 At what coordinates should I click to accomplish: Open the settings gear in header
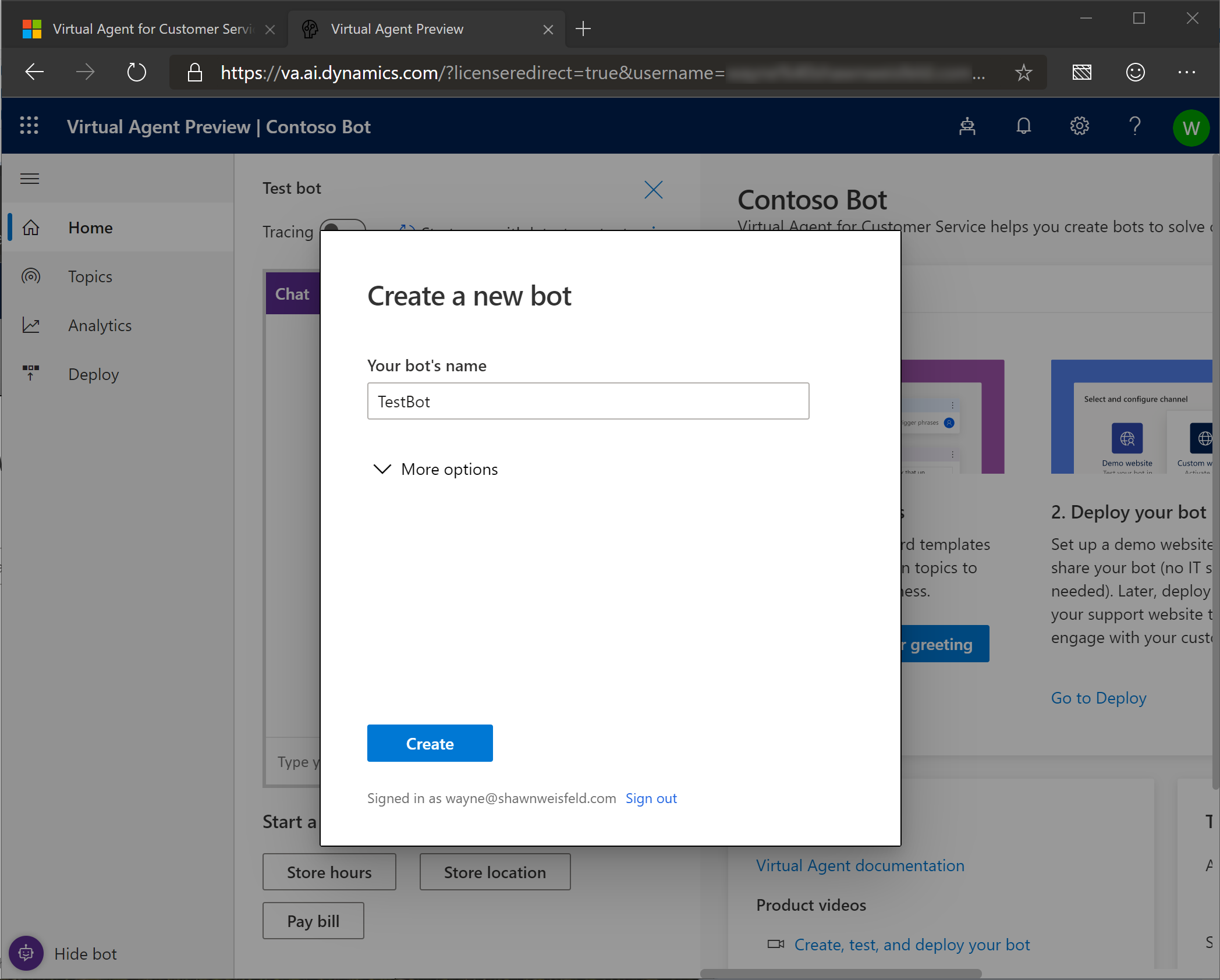click(1079, 126)
